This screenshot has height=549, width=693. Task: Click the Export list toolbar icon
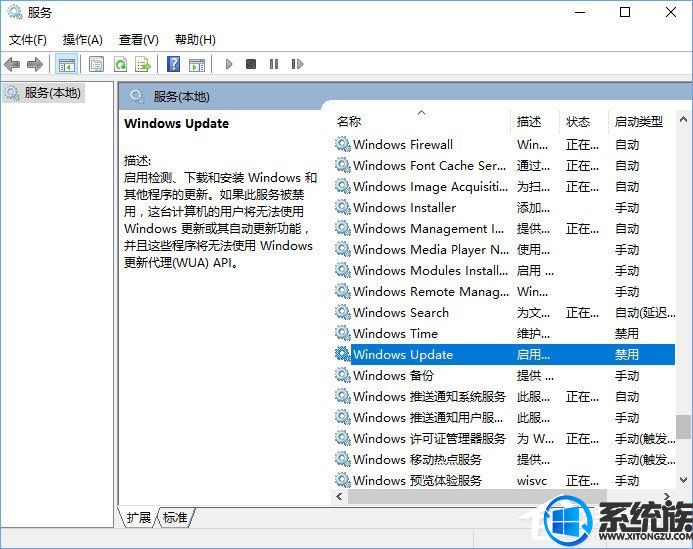click(143, 65)
